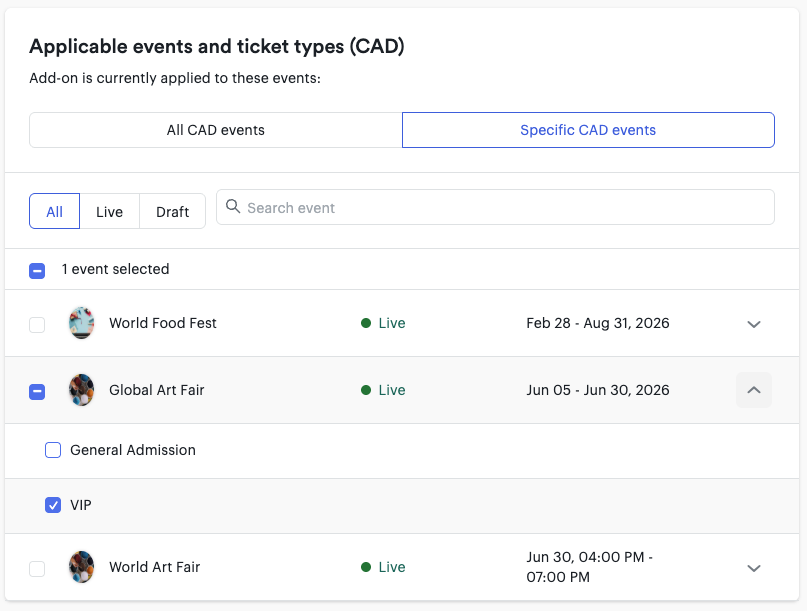Click the Global Art Fair thumbnail
Viewport: 807px width, 611px height.
point(81,390)
